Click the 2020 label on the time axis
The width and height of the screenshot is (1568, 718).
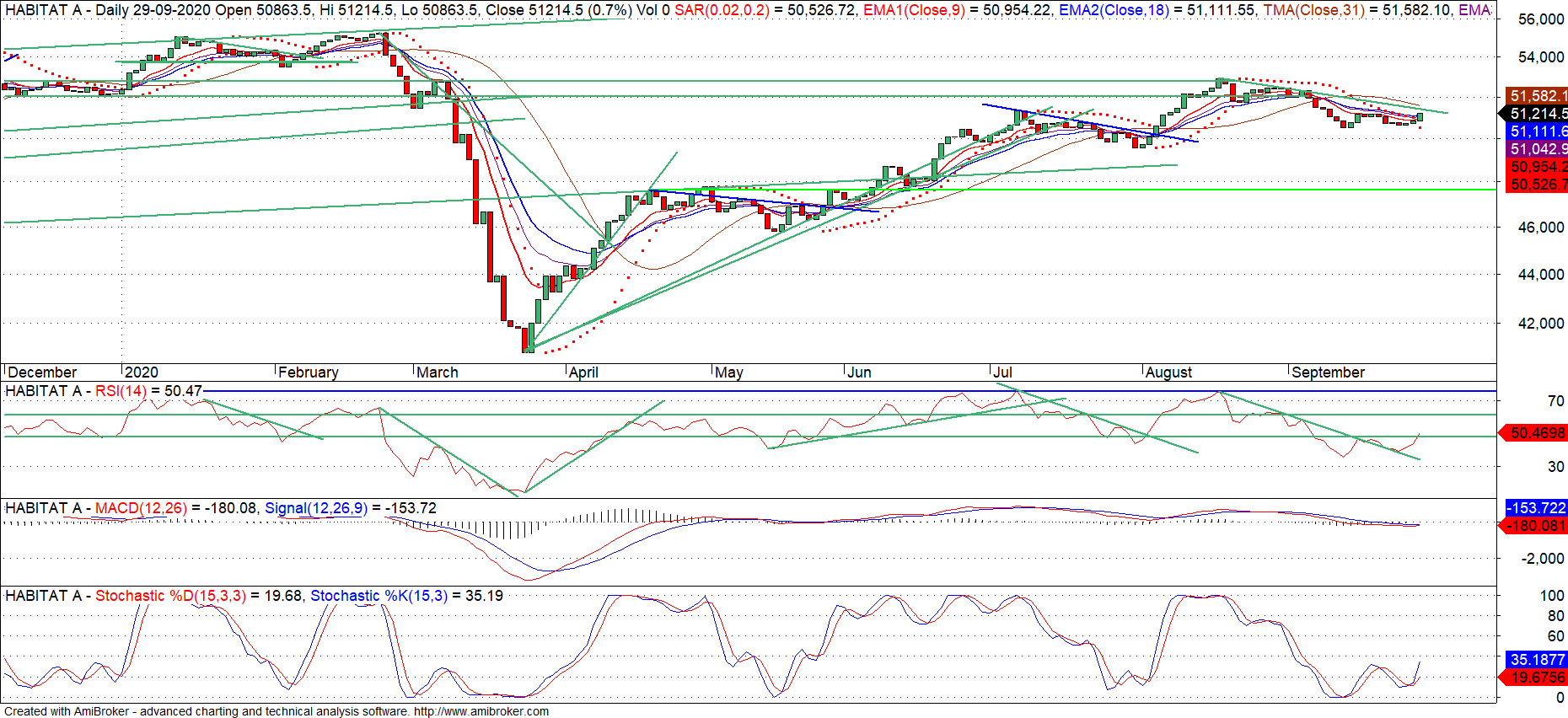coord(141,372)
